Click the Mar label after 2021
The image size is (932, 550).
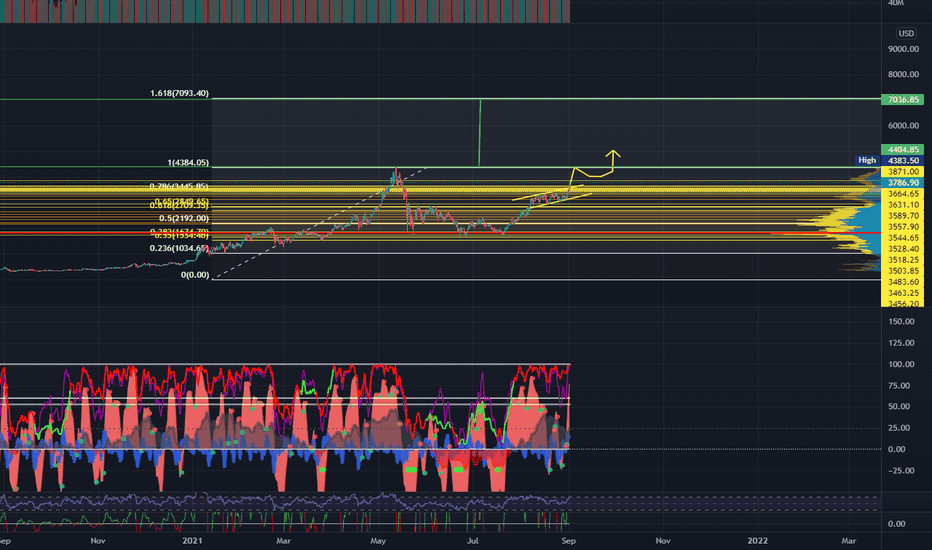(x=284, y=540)
